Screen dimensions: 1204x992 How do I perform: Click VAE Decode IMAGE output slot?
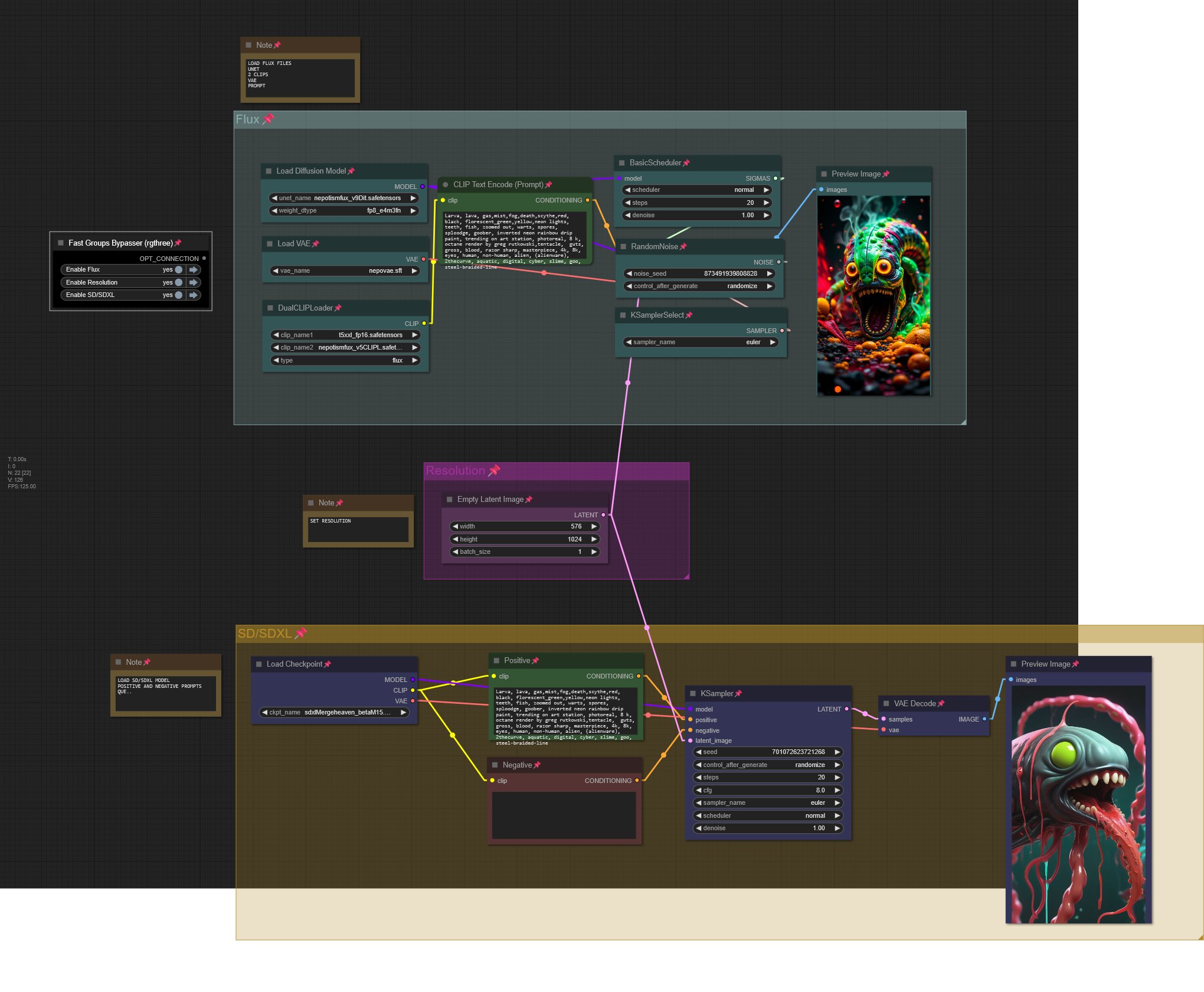[984, 719]
